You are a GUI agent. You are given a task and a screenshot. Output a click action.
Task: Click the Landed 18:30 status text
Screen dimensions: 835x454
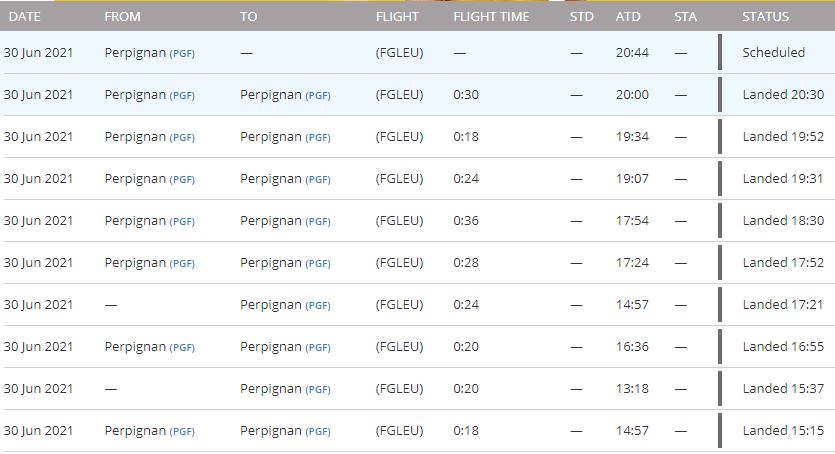point(783,221)
